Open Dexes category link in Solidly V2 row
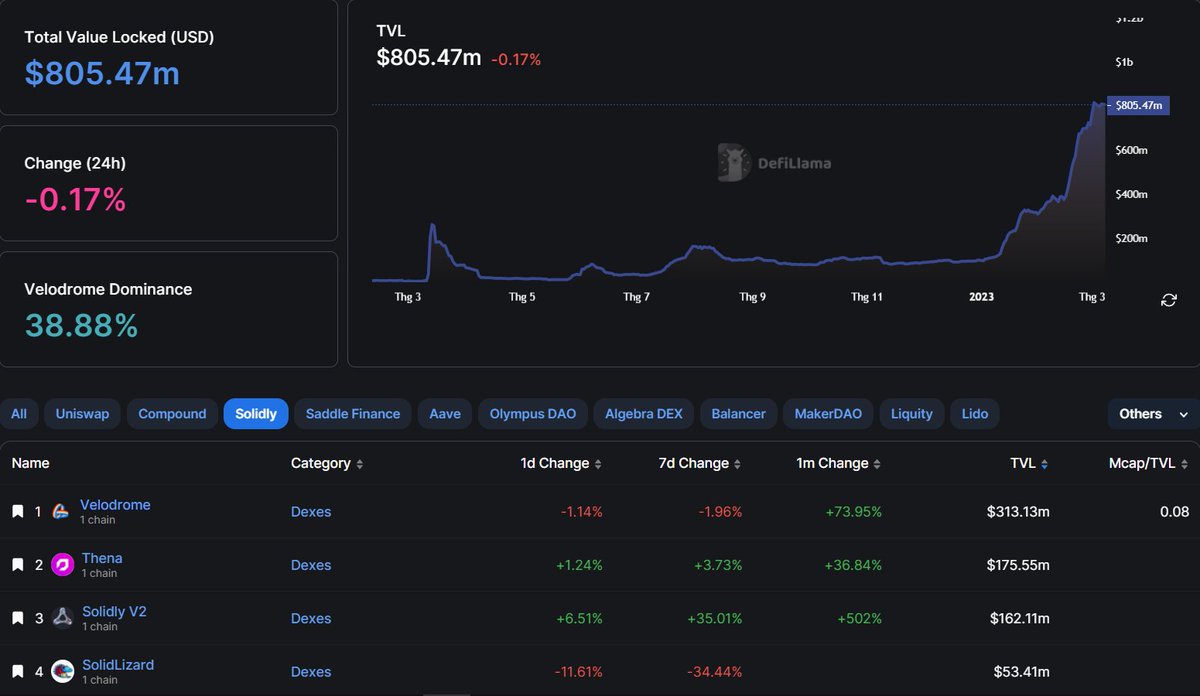Viewport: 1200px width, 696px height. pyautogui.click(x=311, y=618)
